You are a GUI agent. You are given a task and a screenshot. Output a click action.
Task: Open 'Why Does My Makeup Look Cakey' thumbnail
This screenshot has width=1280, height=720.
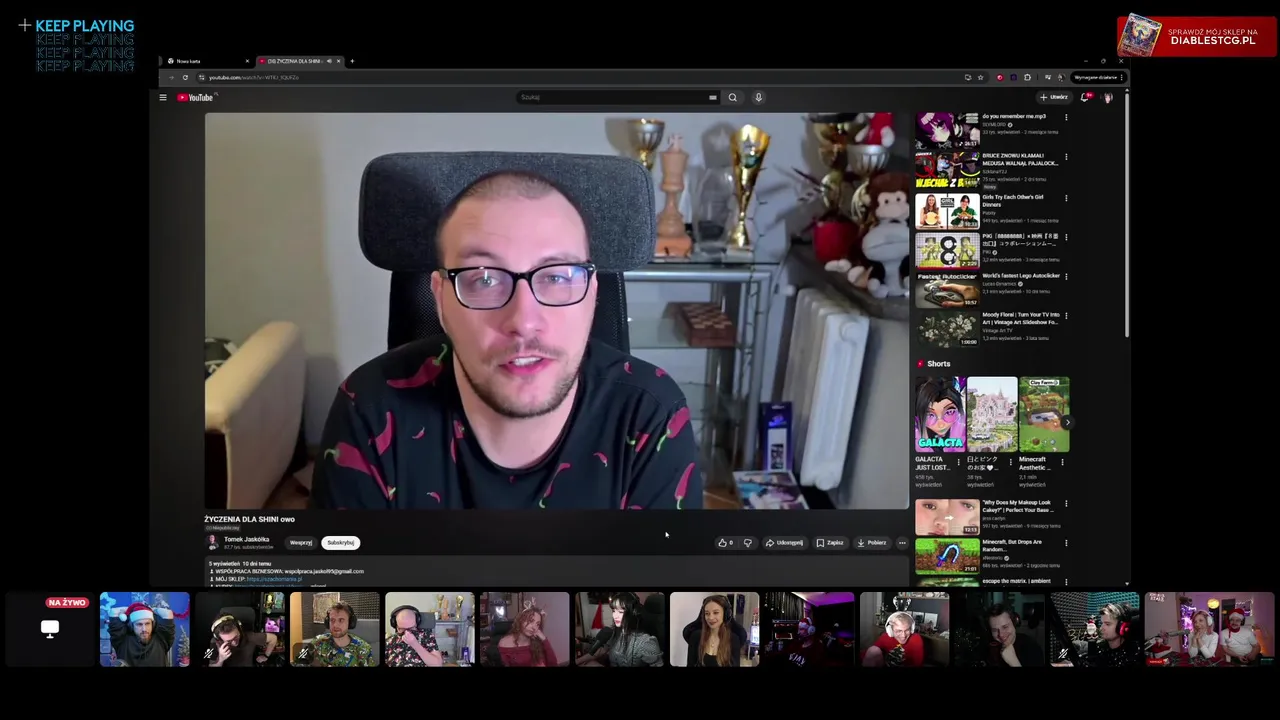947,517
